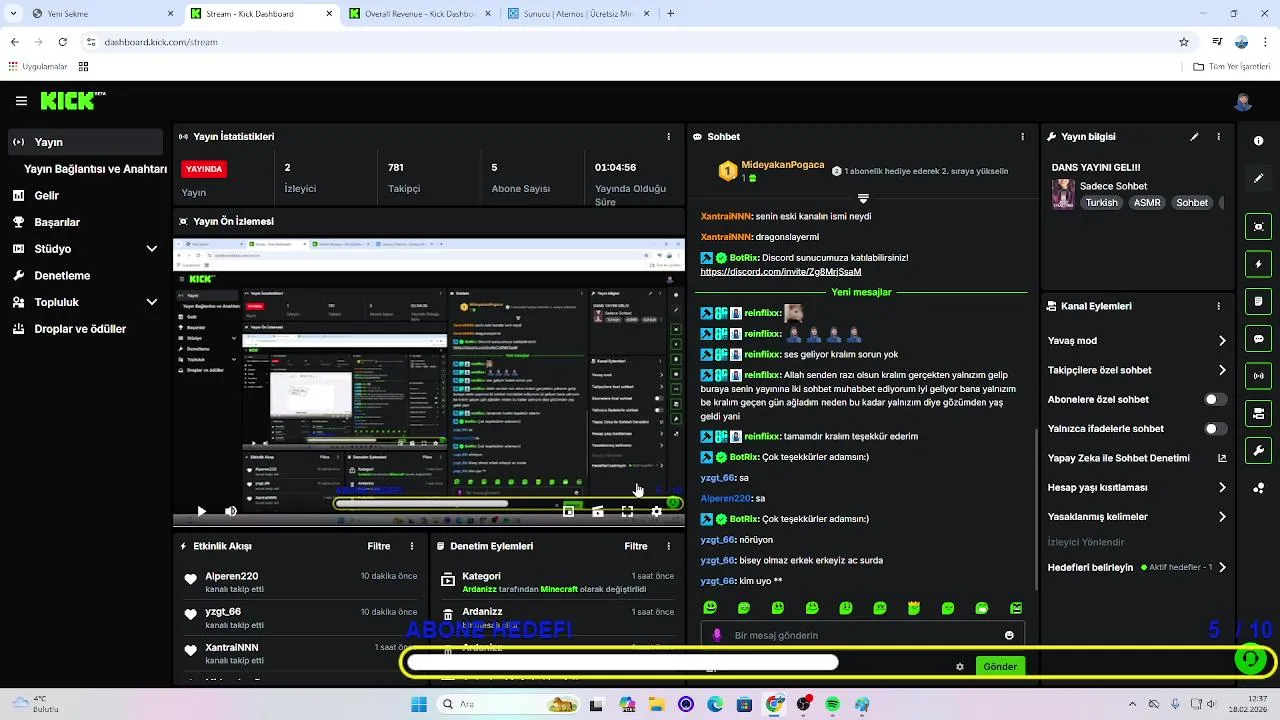The image size is (1280, 720).
Task: Open Kanal Eylemleri three-dot menu
Action: (1219, 306)
